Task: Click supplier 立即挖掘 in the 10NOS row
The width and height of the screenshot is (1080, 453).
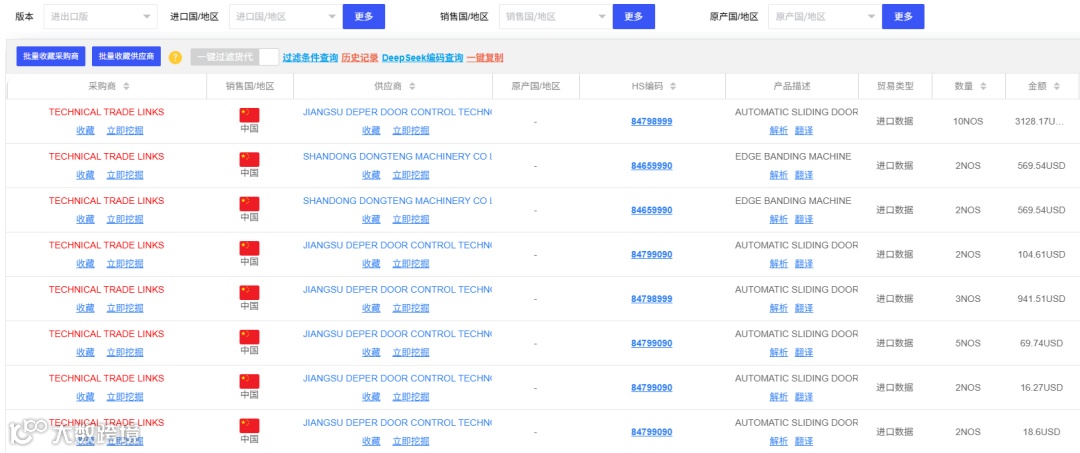Action: pos(411,131)
